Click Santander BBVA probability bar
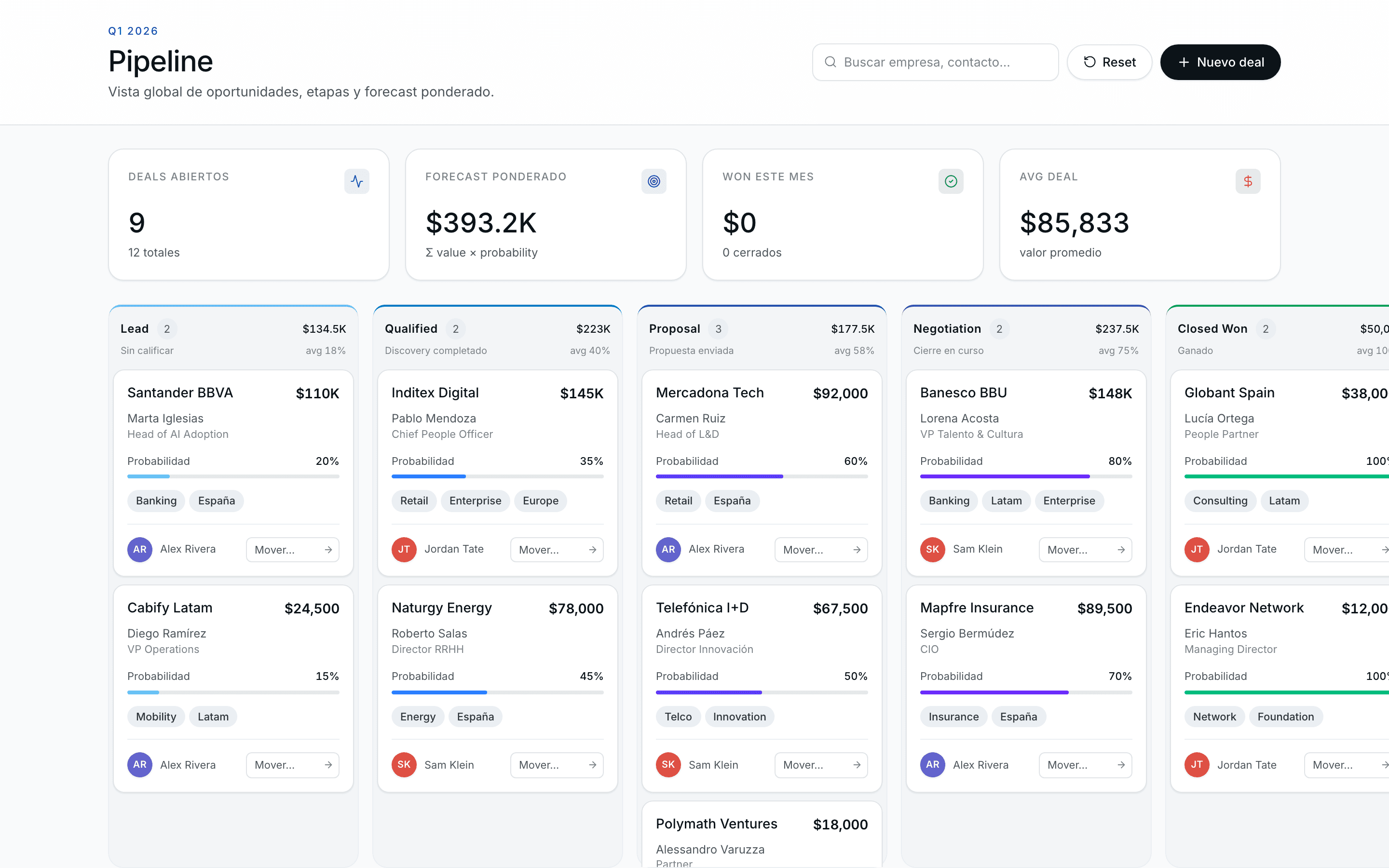This screenshot has width=1389, height=868. pyautogui.click(x=233, y=476)
